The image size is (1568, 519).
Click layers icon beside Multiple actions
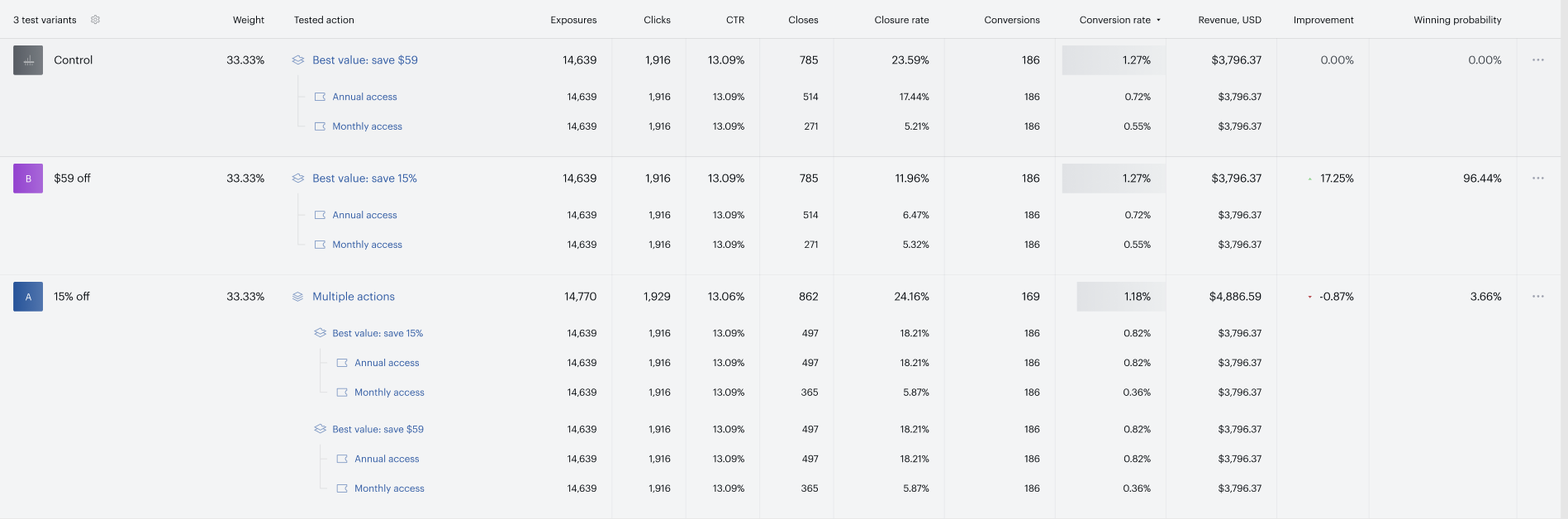298,297
